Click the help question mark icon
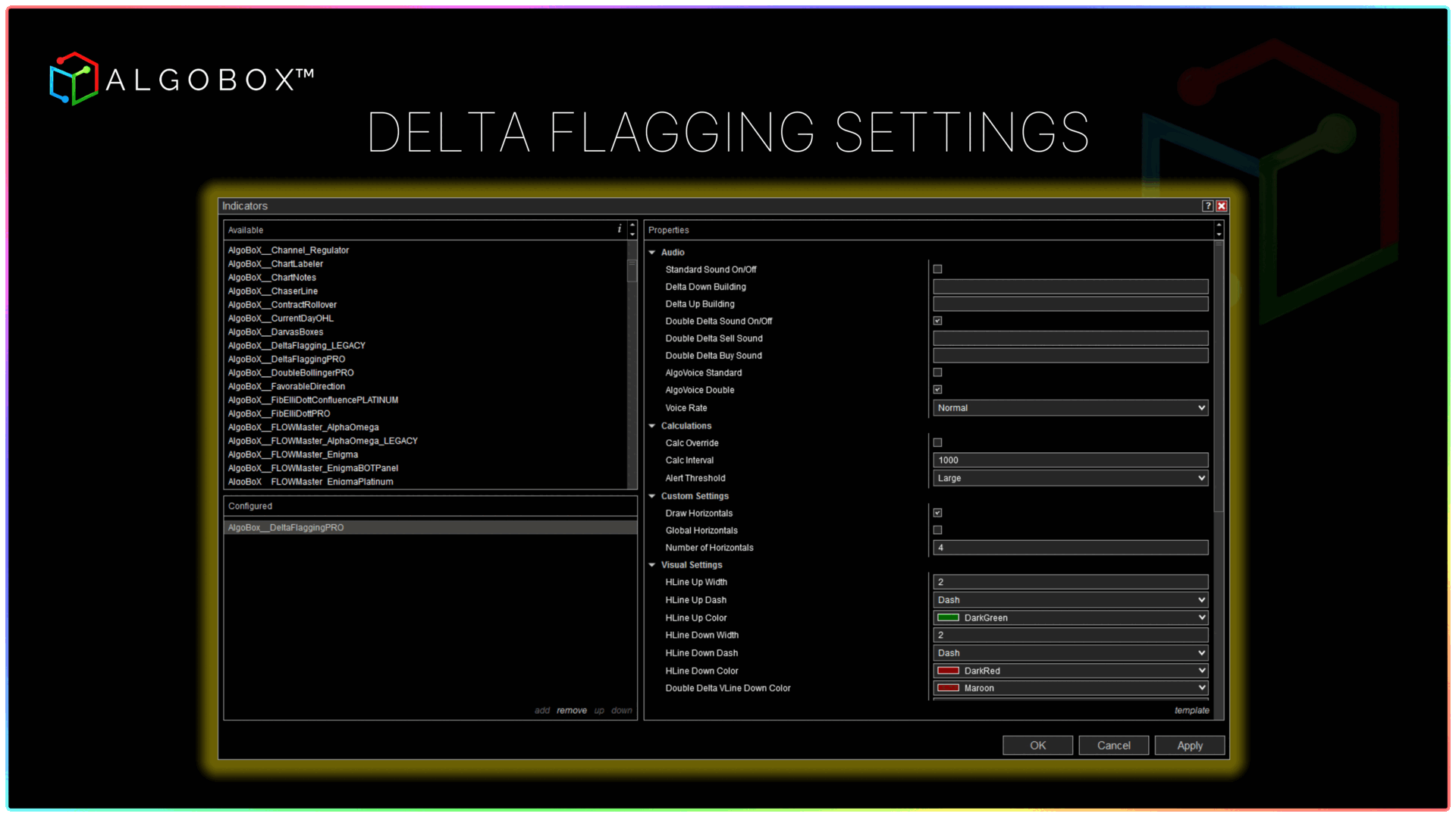Screen dimensions: 1456x817 pyautogui.click(x=1207, y=206)
